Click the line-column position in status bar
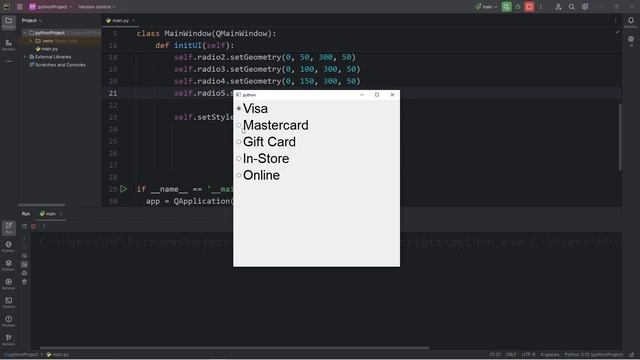This screenshot has width=640, height=360. point(495,355)
